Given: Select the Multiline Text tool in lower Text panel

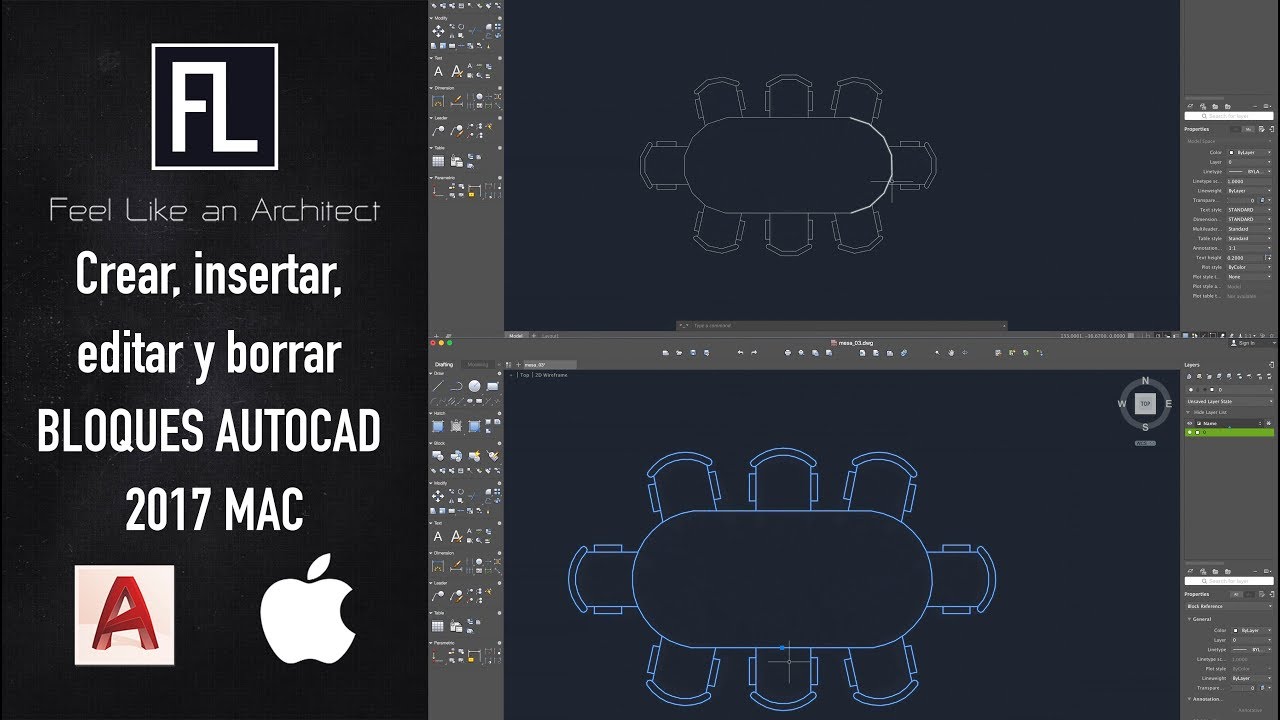Looking at the screenshot, I should click(x=438, y=536).
